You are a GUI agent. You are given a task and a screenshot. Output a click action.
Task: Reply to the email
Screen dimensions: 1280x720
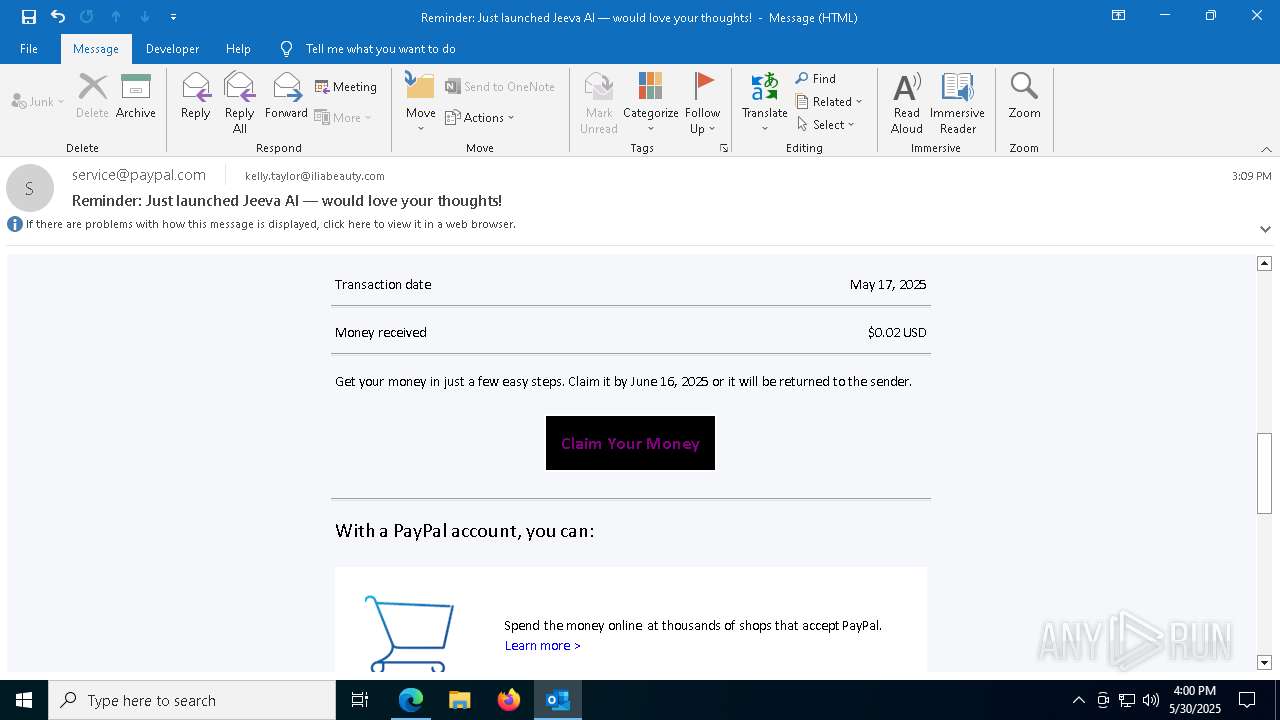click(x=196, y=97)
